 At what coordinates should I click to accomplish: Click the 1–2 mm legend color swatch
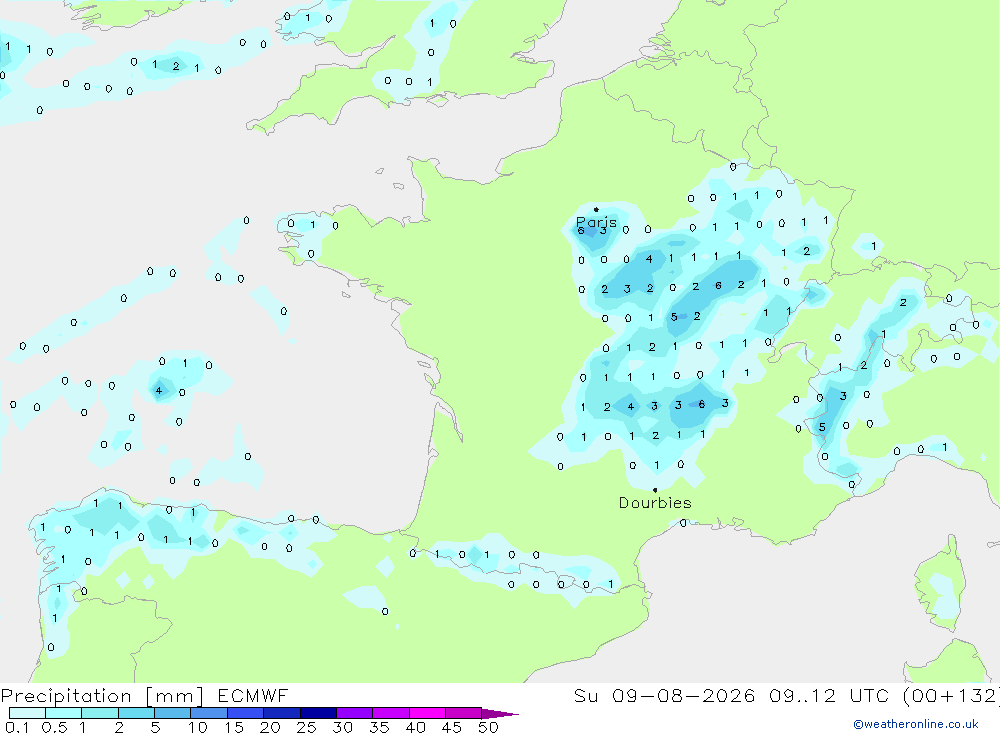99,713
